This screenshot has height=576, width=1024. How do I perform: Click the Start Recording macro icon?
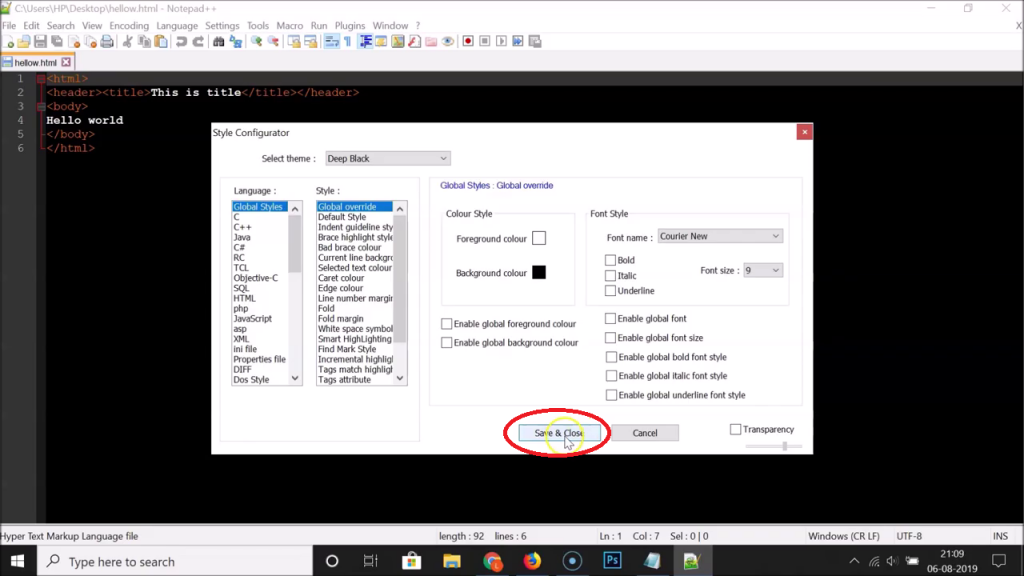coord(467,42)
